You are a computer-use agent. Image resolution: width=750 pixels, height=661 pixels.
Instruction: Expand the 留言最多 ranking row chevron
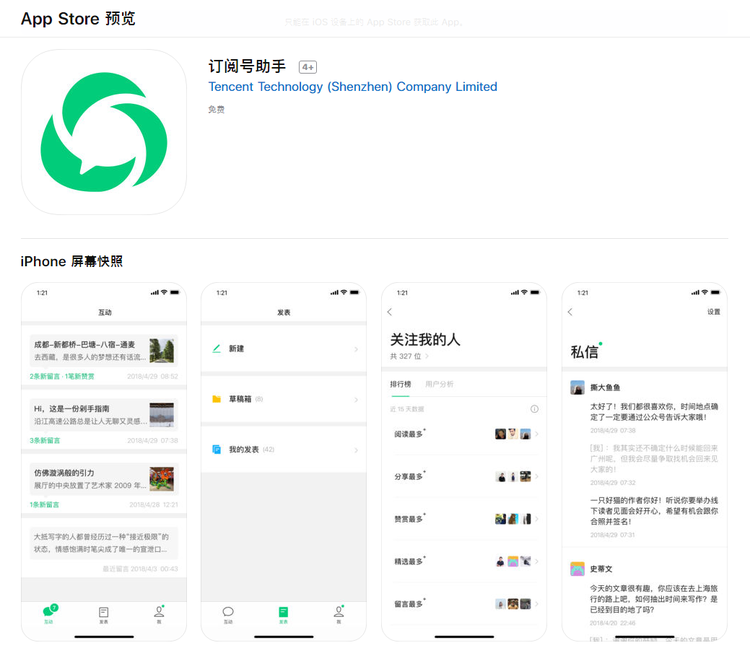(537, 604)
